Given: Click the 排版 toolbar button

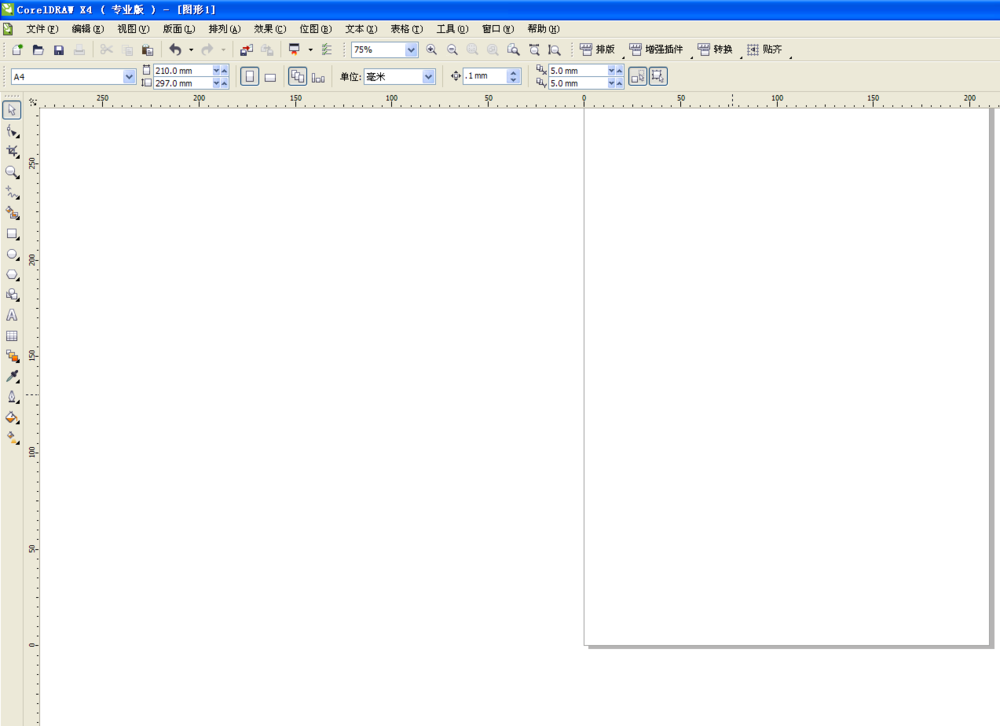Looking at the screenshot, I should tap(598, 50).
